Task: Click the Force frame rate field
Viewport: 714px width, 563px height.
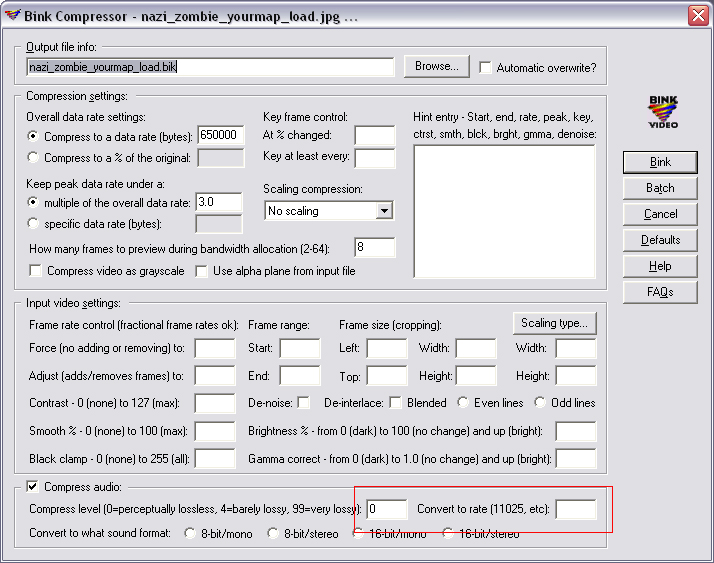Action: pos(215,348)
